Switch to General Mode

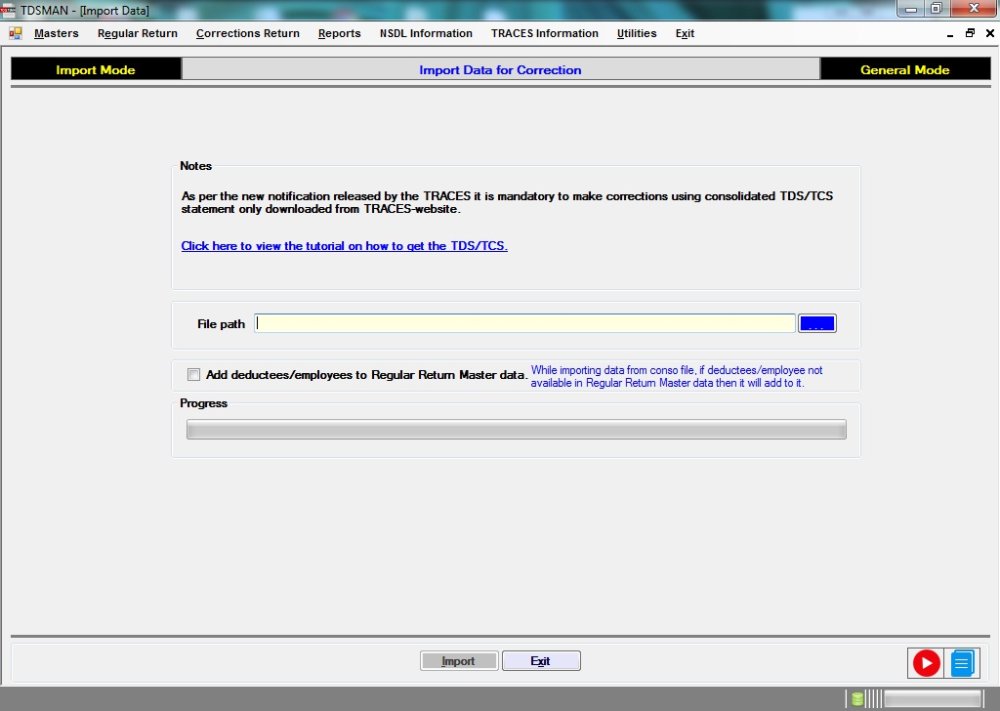(x=904, y=69)
